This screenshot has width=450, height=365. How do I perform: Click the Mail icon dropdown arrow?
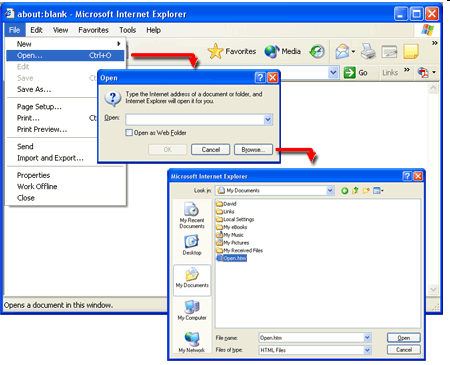[x=353, y=52]
